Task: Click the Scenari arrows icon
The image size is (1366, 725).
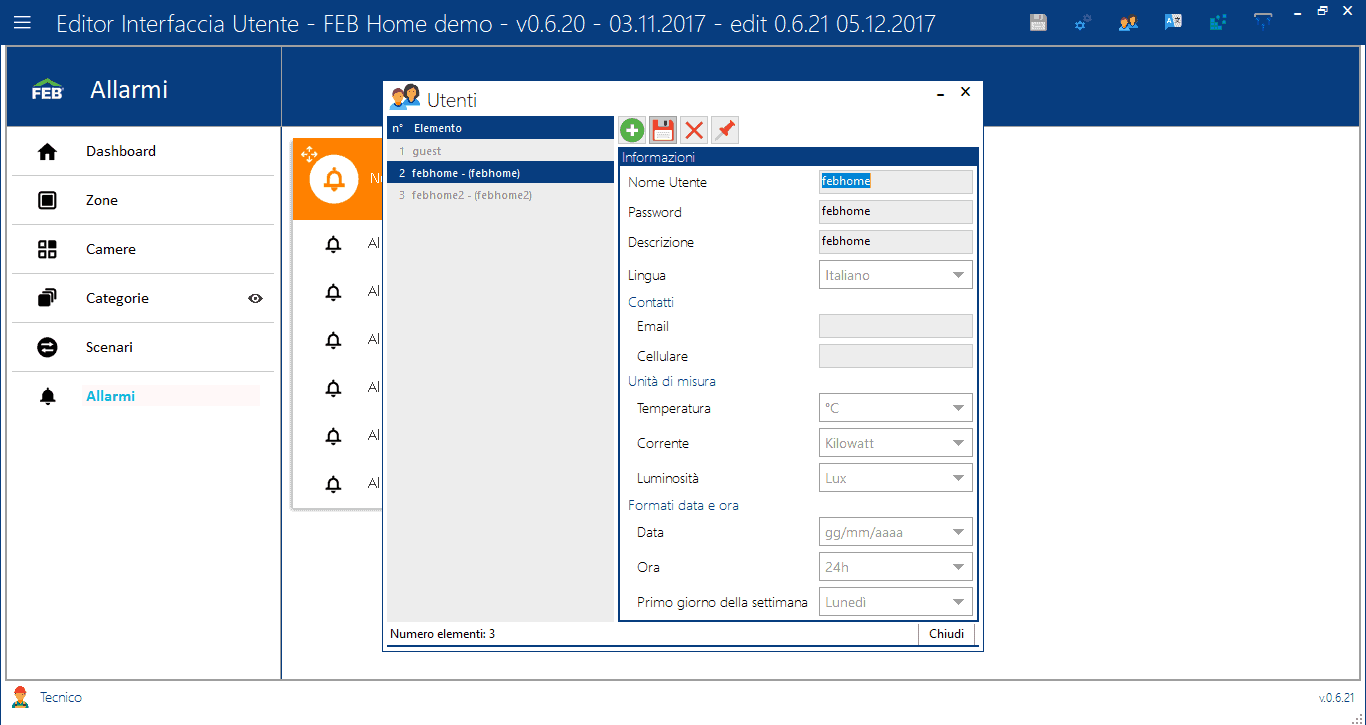Action: tap(47, 347)
